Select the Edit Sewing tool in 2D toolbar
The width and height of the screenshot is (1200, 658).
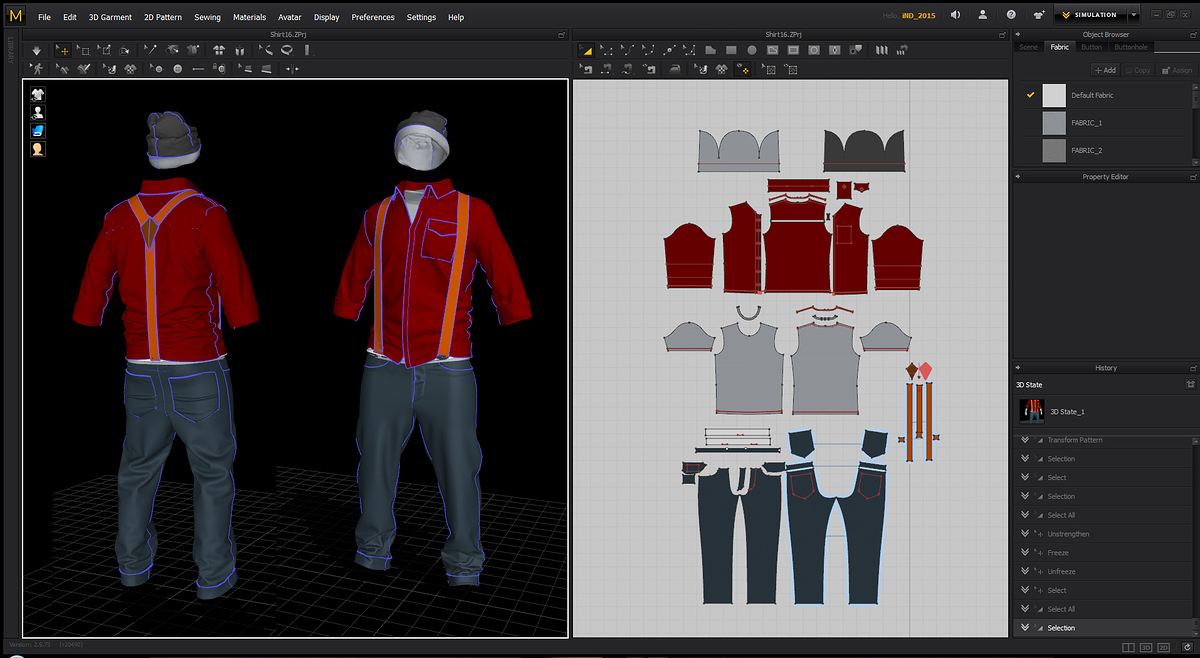click(x=586, y=69)
